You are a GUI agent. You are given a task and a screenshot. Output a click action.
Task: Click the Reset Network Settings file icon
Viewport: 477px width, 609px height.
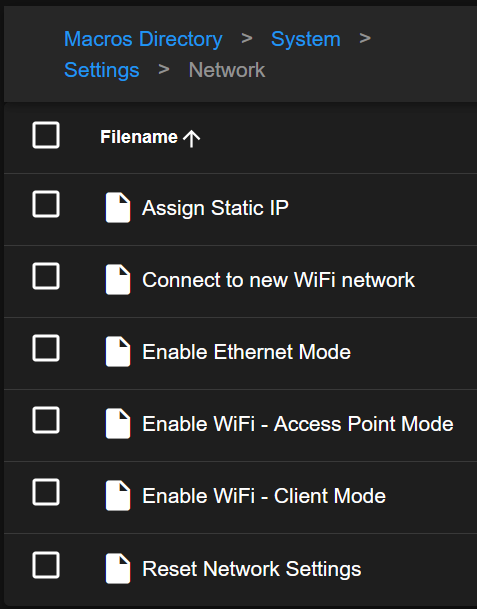[118, 568]
